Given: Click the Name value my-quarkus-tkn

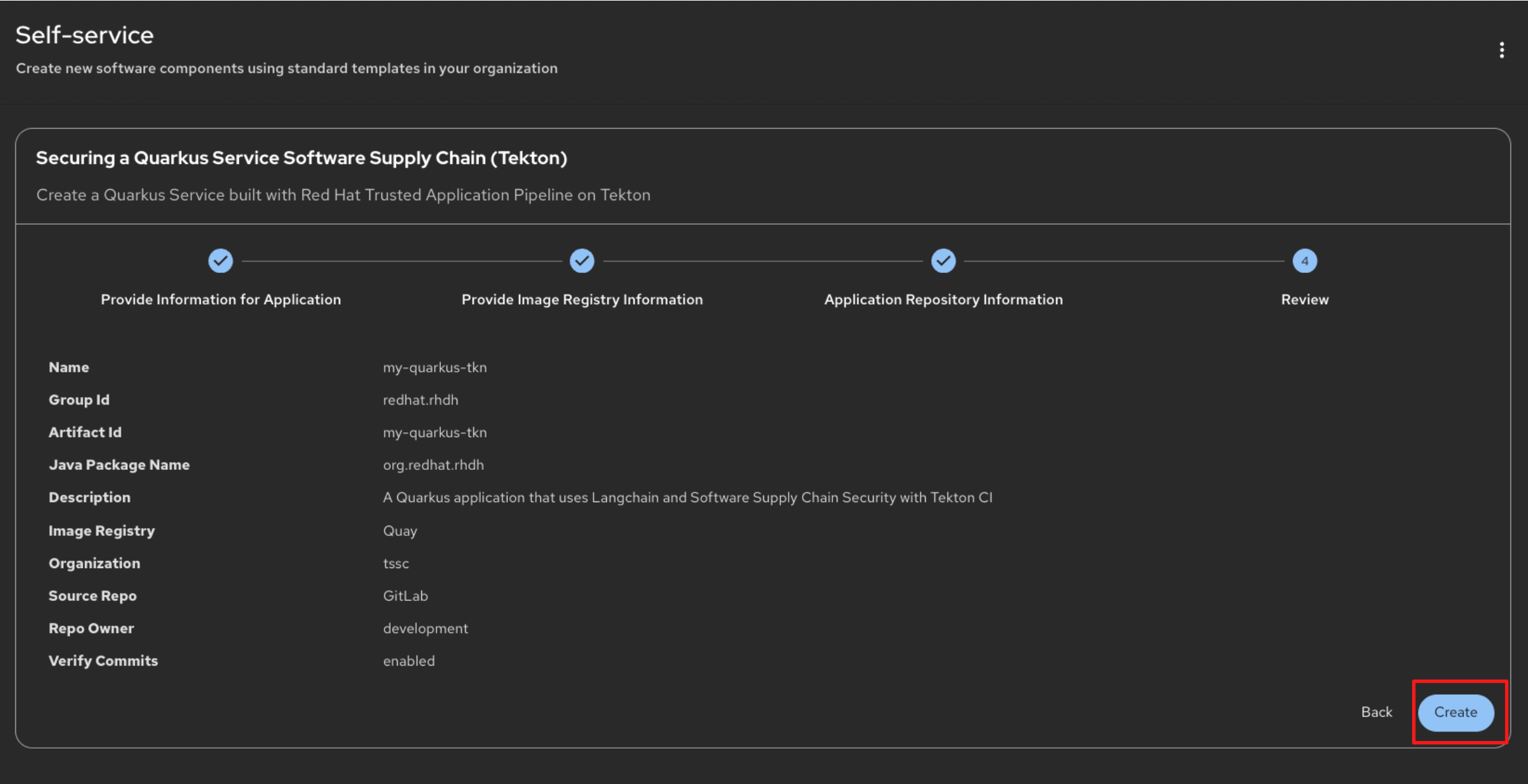Looking at the screenshot, I should [435, 367].
